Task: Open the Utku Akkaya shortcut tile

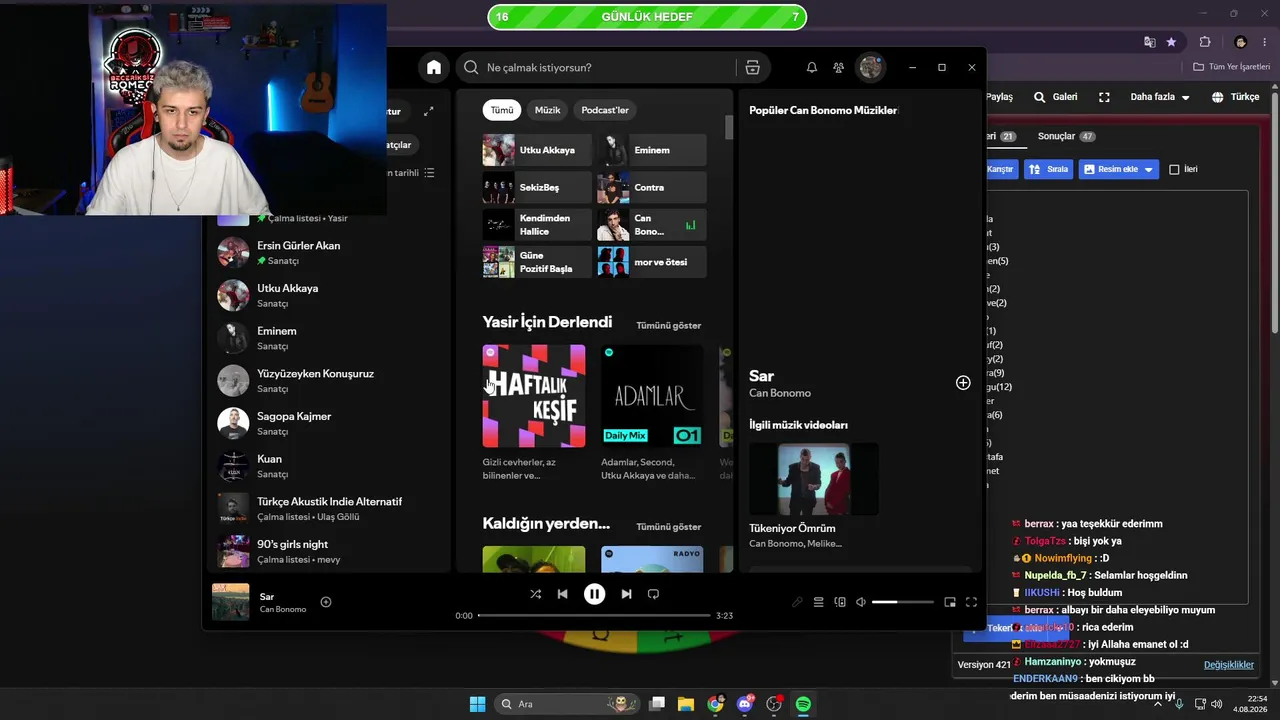Action: [537, 150]
